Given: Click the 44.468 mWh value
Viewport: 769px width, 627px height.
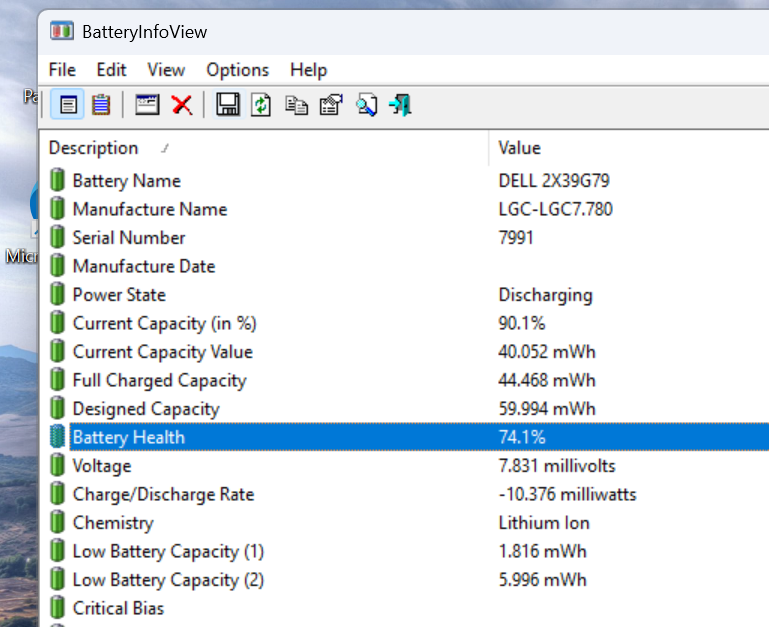Looking at the screenshot, I should click(x=547, y=380).
